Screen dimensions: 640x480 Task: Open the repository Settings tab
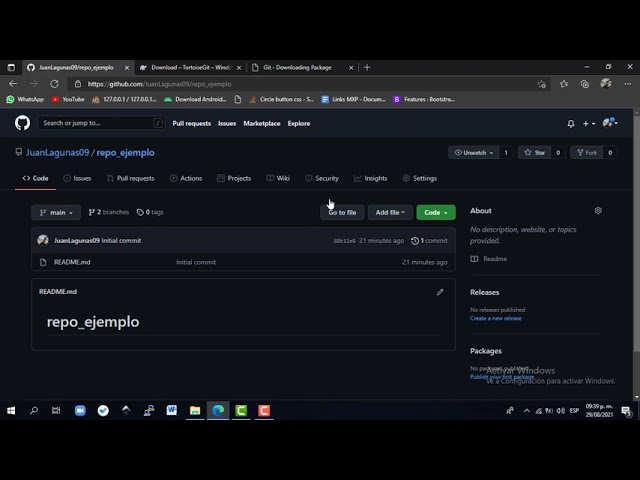point(420,178)
